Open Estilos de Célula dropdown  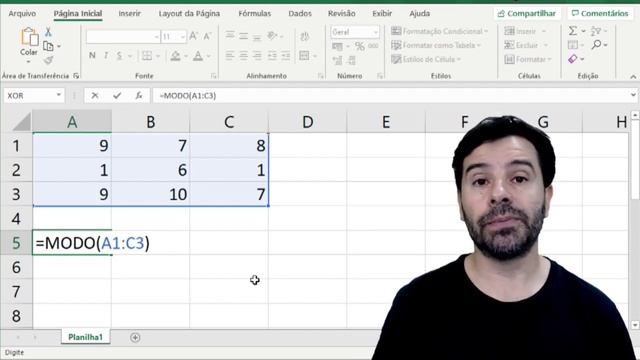[426, 60]
